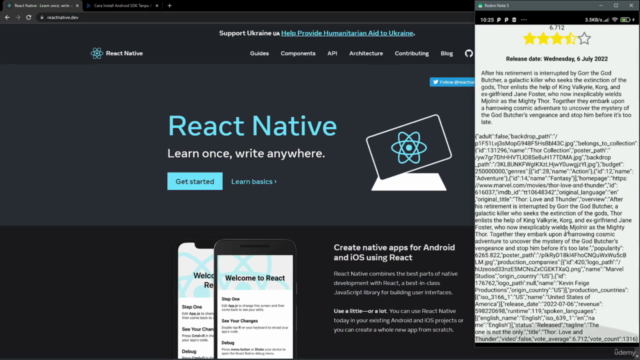Viewport: 640px width, 360px height.
Task: Open the Contributing nav item
Action: [x=411, y=53]
